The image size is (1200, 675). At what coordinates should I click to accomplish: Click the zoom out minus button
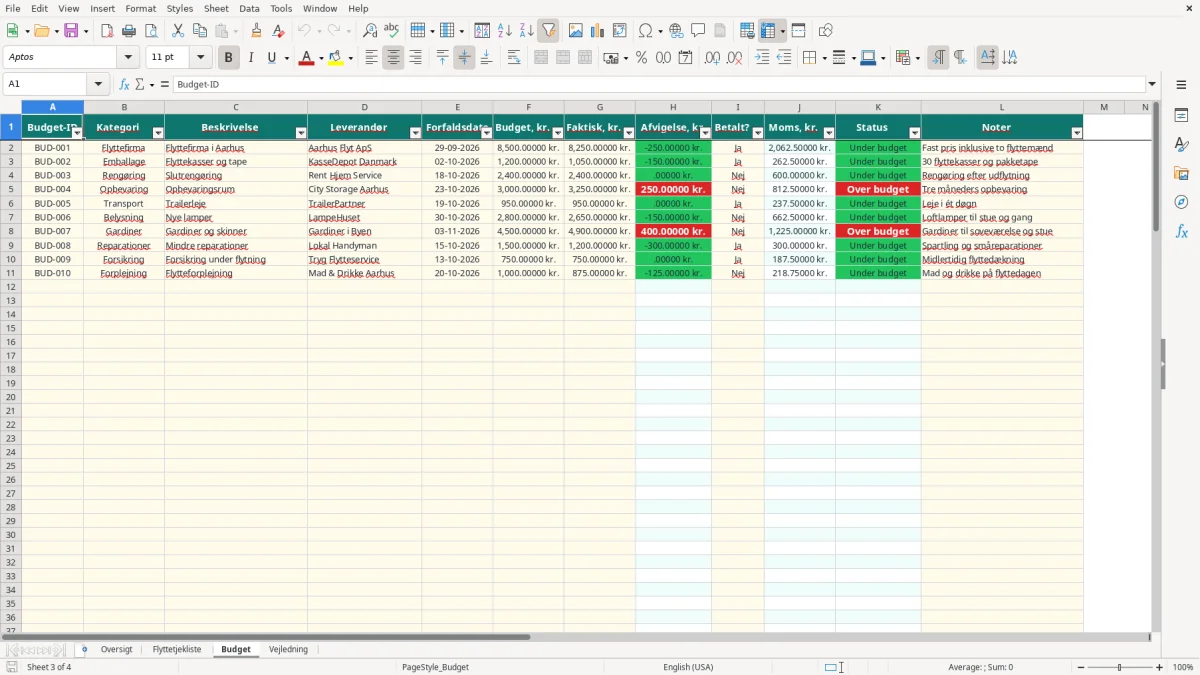[1081, 667]
